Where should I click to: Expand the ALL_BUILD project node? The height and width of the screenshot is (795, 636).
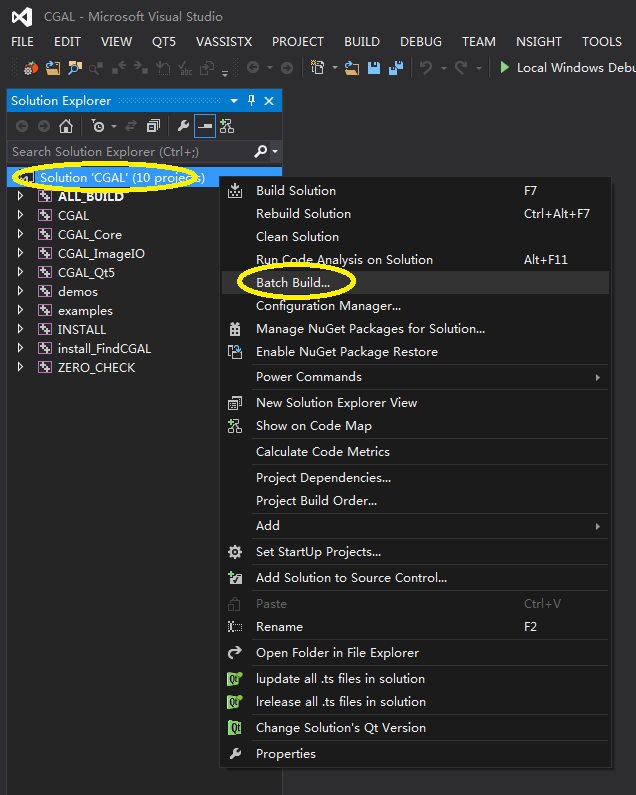20,196
